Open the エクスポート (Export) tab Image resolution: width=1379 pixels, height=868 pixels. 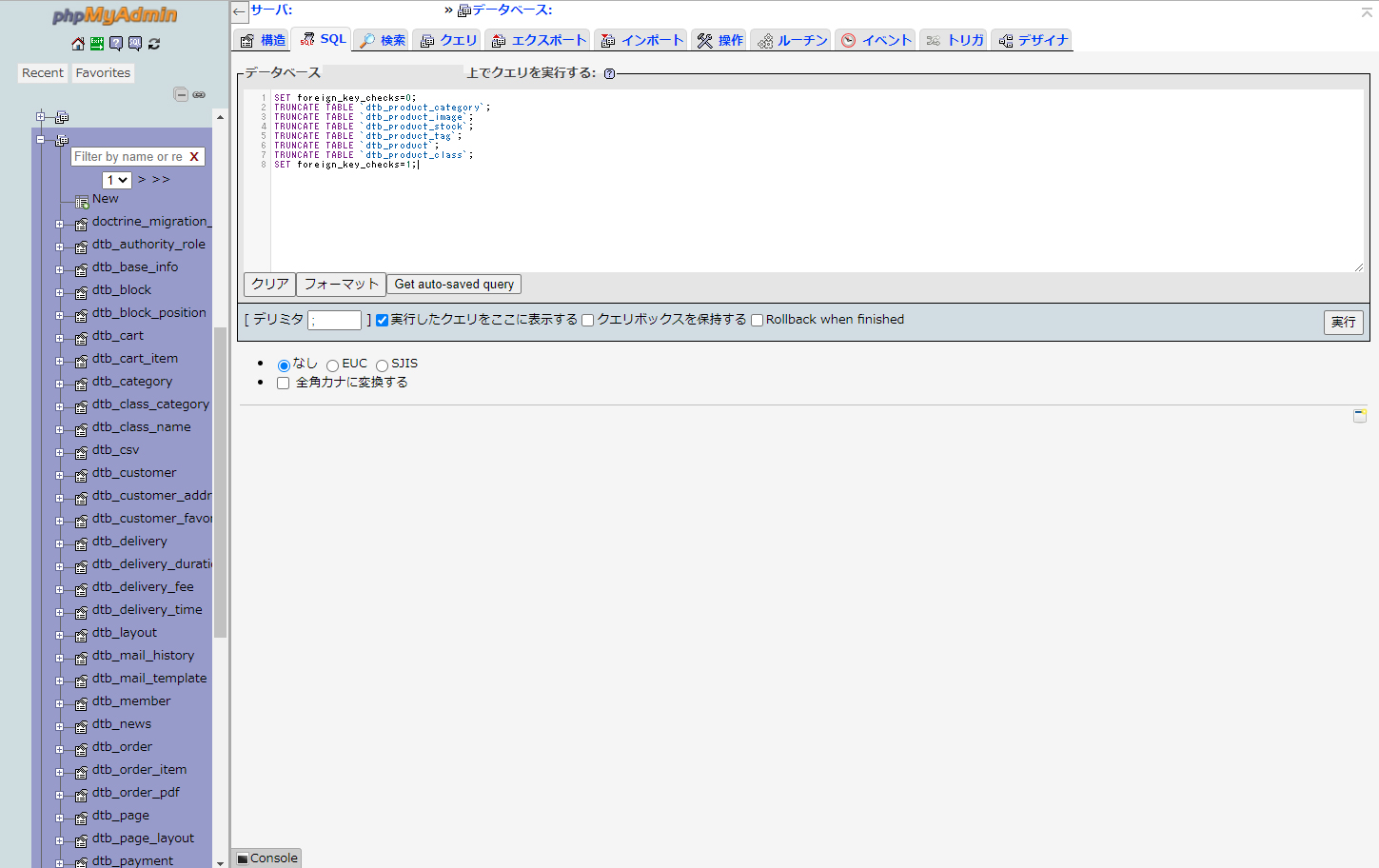(539, 40)
